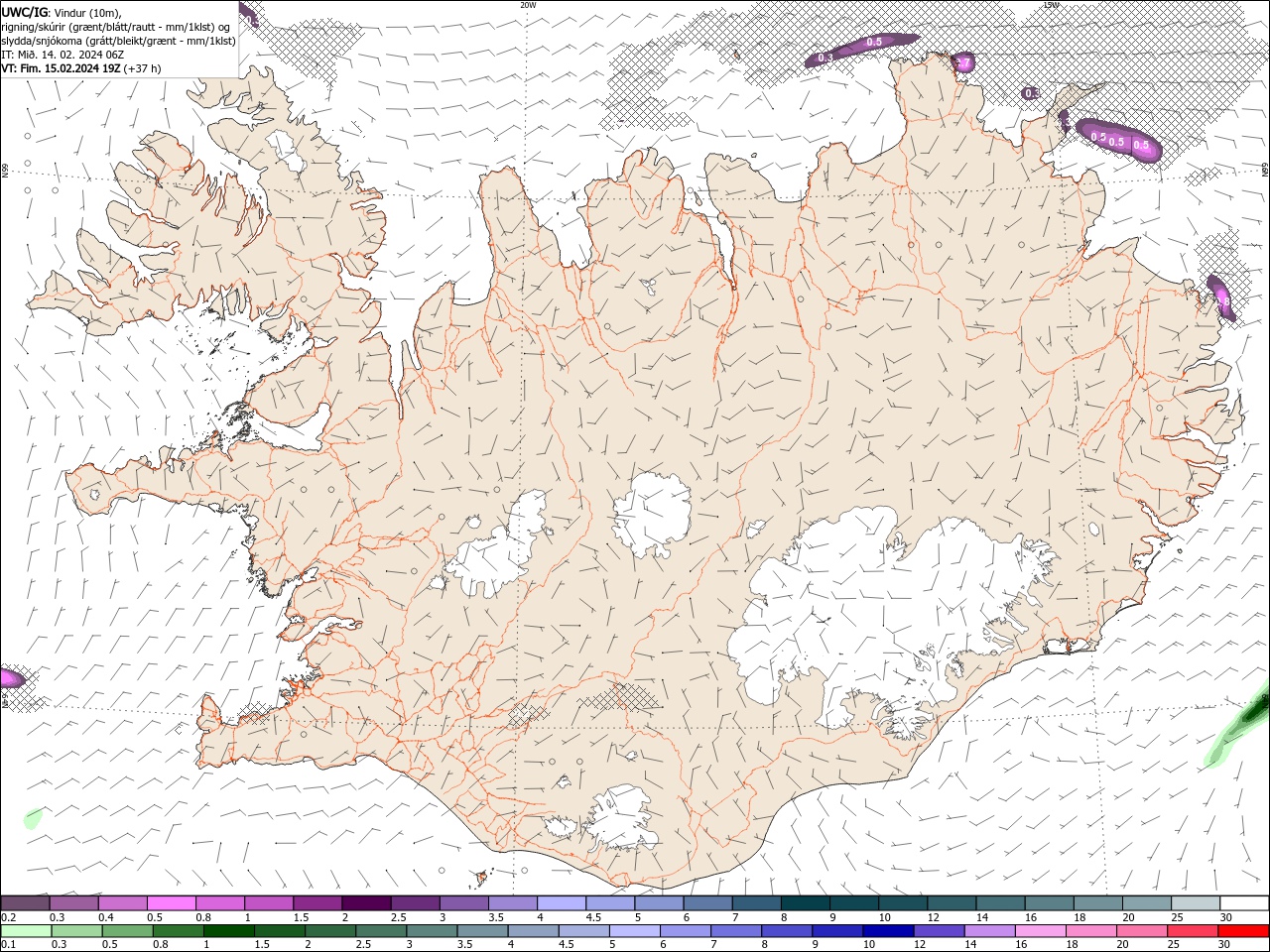Pick the light blue upper swatch between 4 and 4.5
The image size is (1270, 952).
[562, 902]
